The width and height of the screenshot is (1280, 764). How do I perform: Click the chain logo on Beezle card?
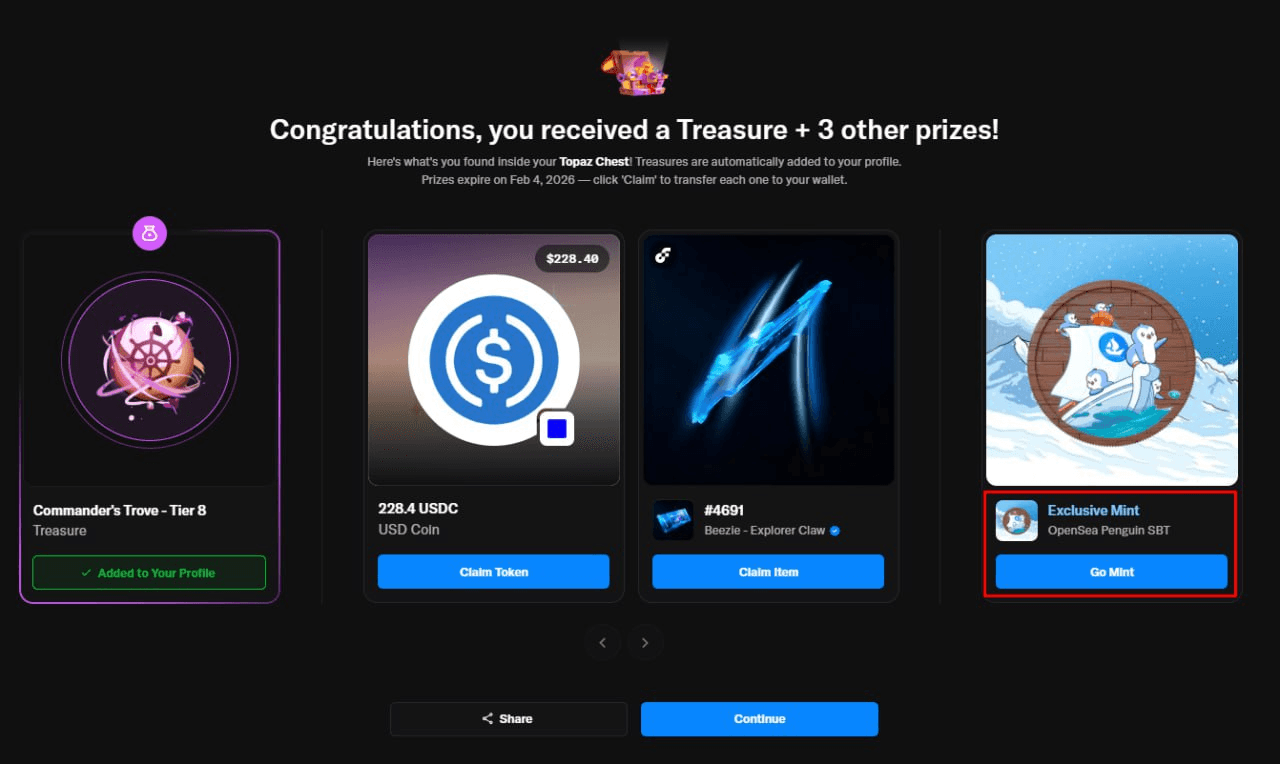[x=662, y=256]
